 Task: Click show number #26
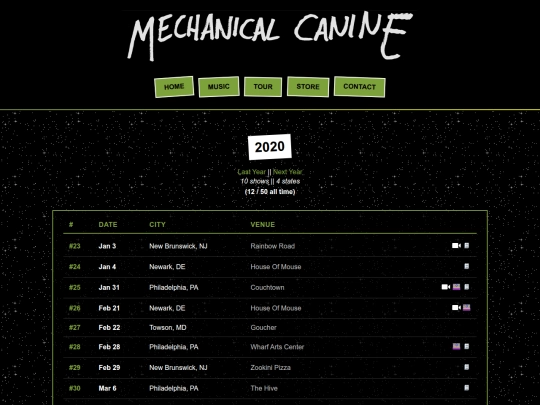coord(74,308)
